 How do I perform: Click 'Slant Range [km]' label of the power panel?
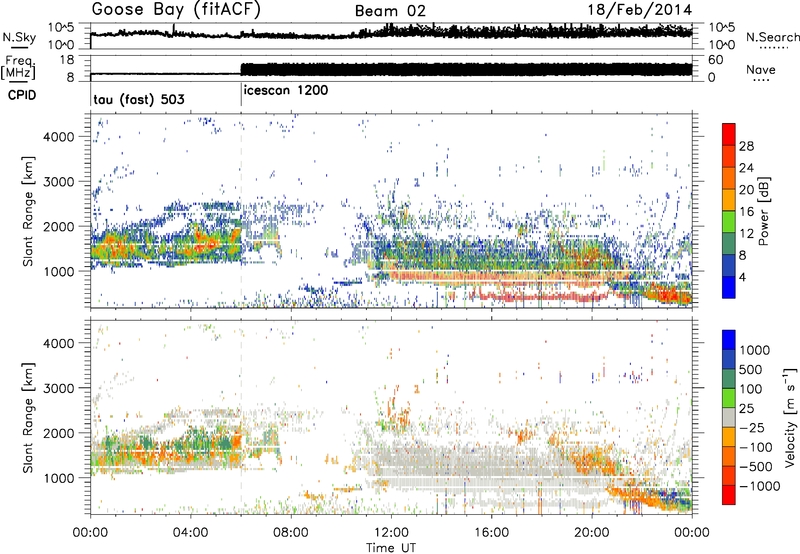28,211
